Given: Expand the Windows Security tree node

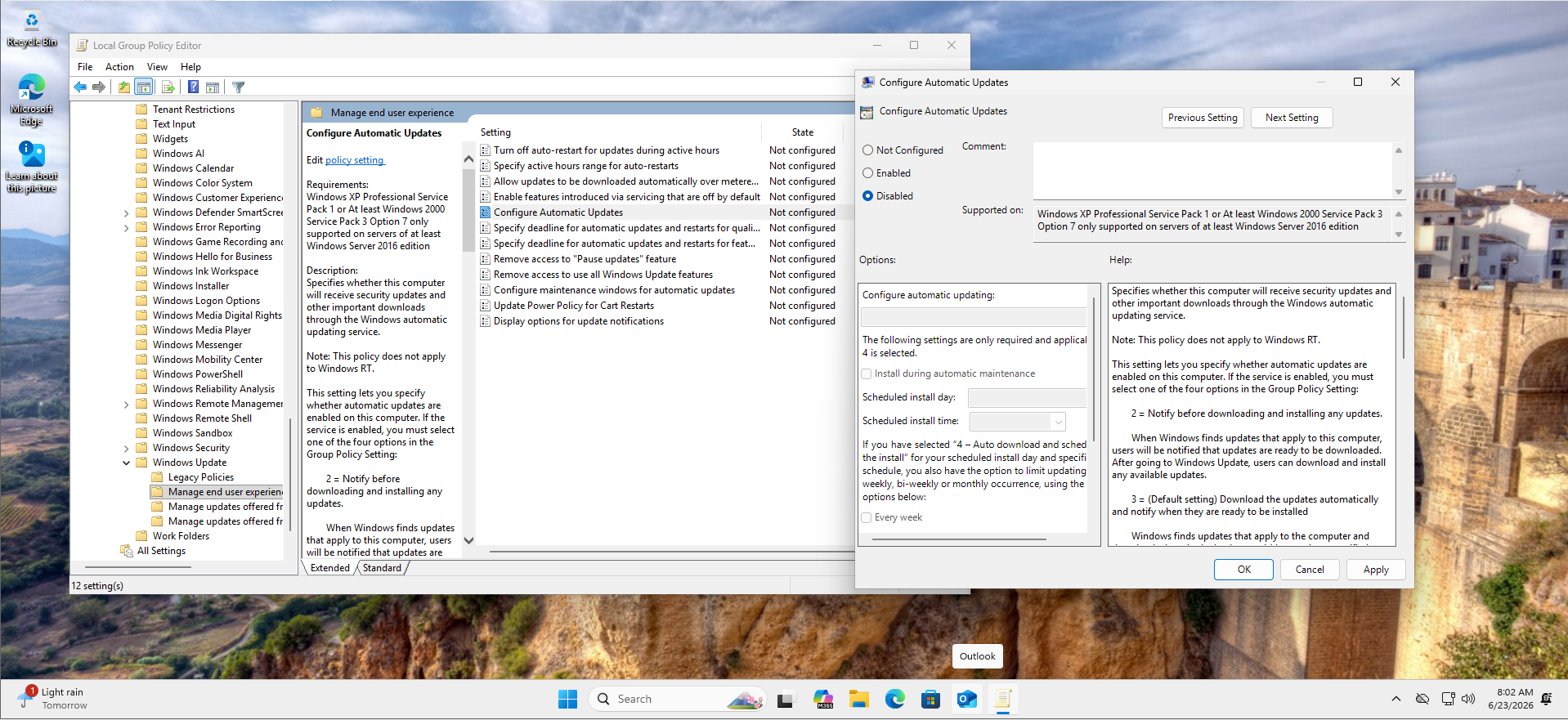Looking at the screenshot, I should pyautogui.click(x=127, y=449).
